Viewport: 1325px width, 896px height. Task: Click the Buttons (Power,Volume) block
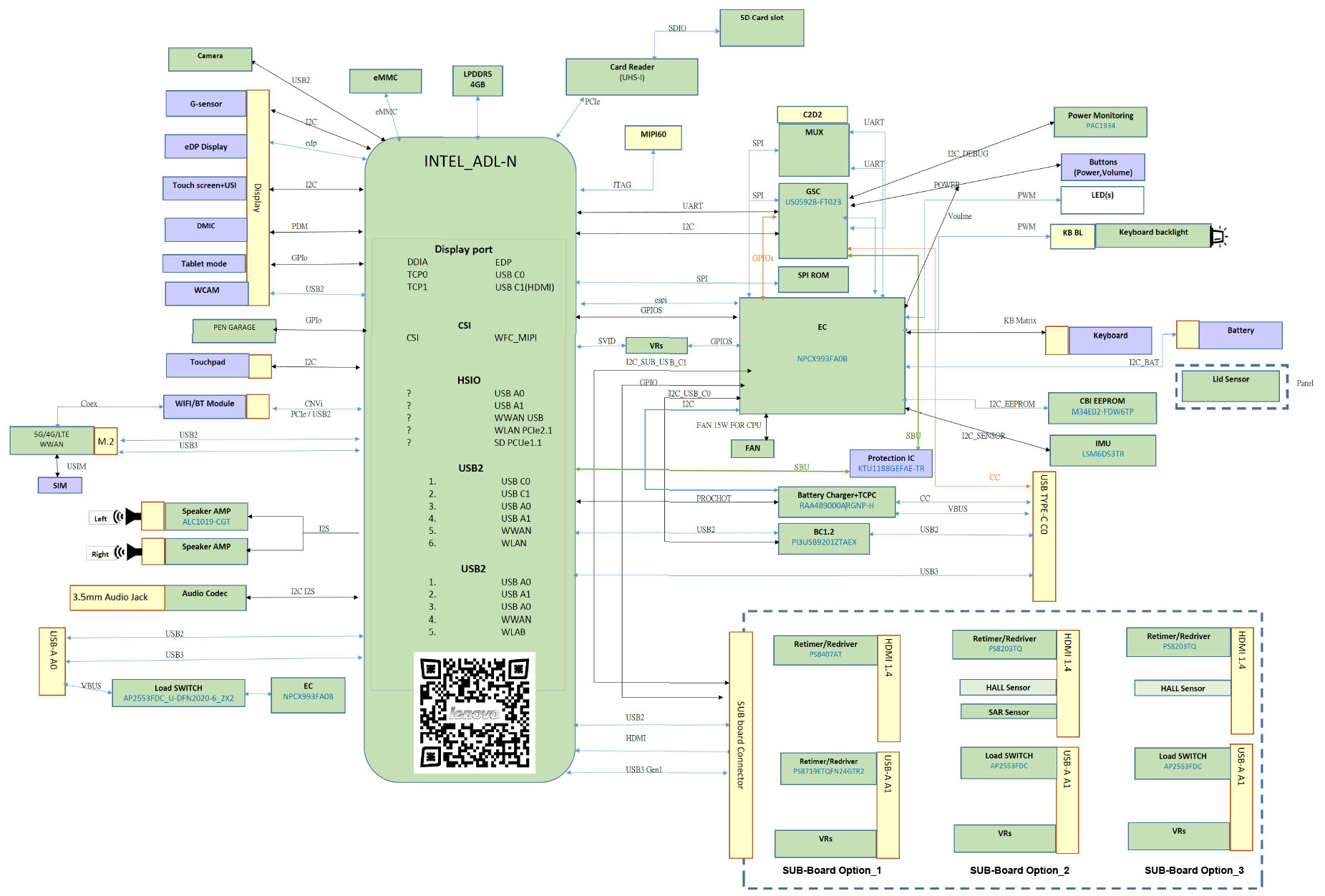(1102, 167)
